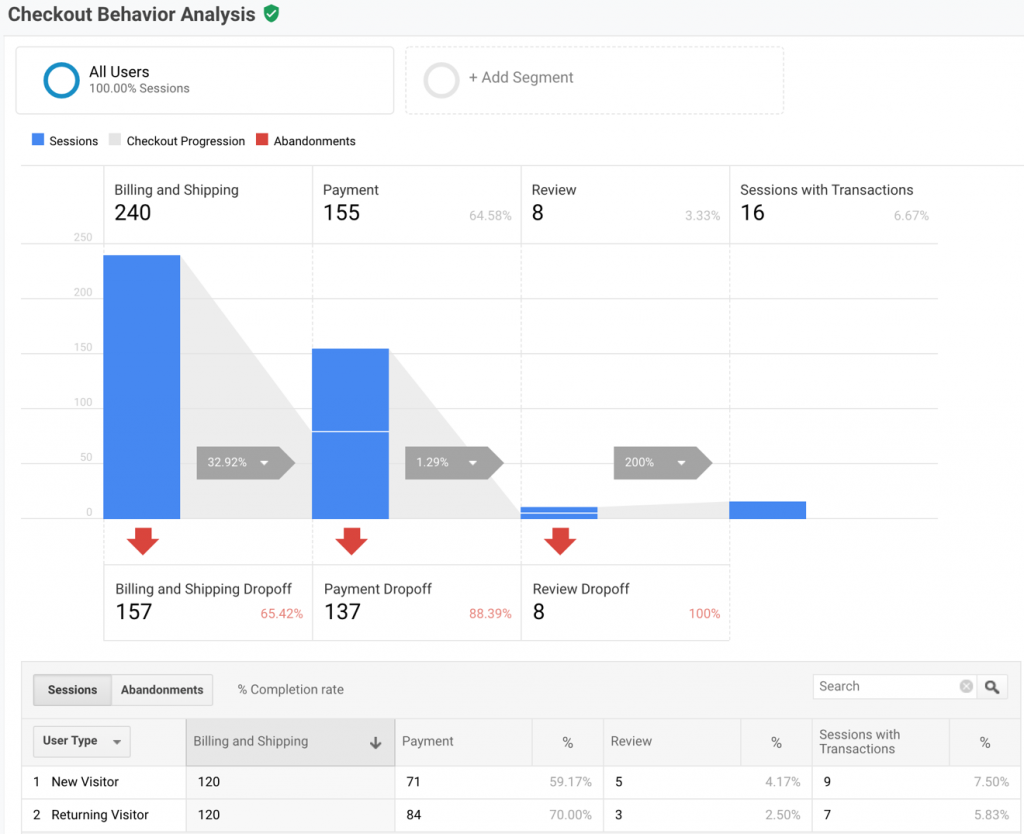
Task: Click the All Users segment circle icon
Action: click(x=61, y=81)
